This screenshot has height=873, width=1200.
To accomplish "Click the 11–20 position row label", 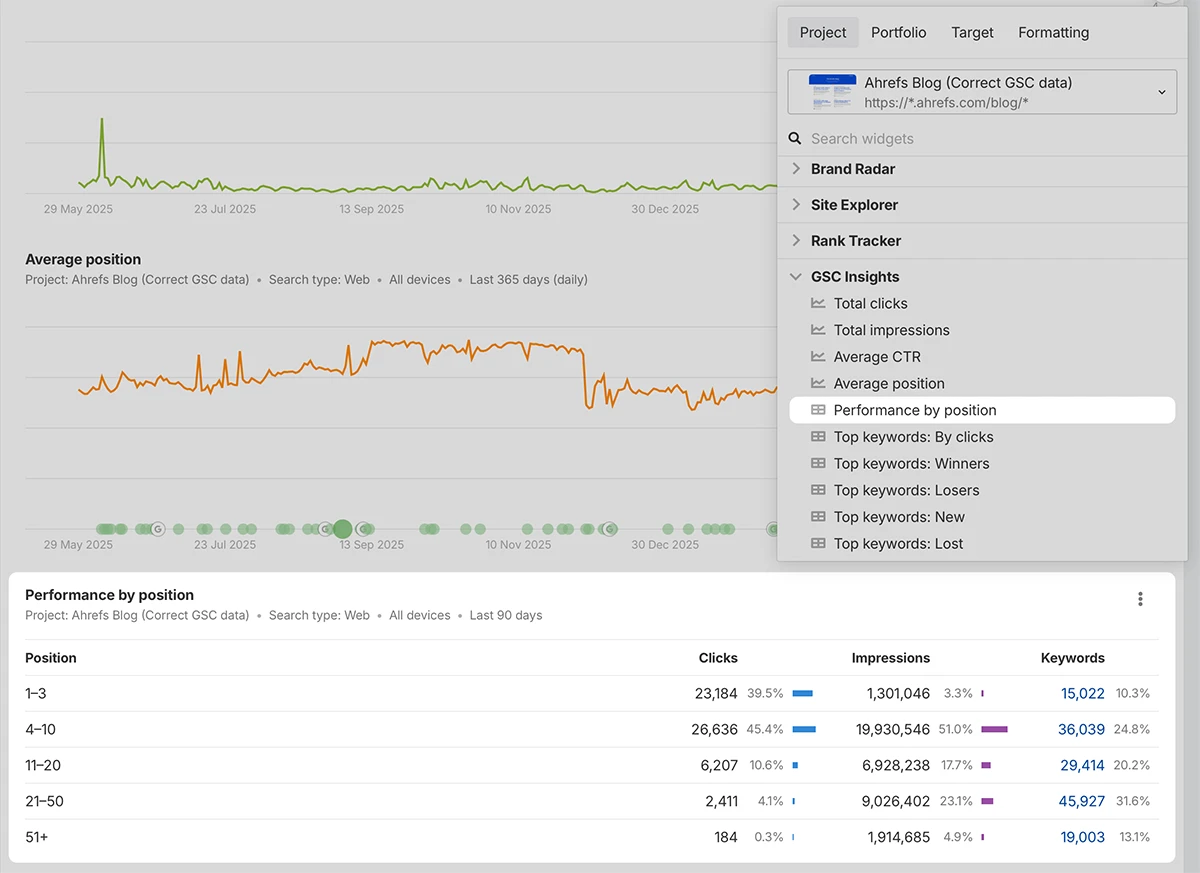I will pyautogui.click(x=43, y=765).
